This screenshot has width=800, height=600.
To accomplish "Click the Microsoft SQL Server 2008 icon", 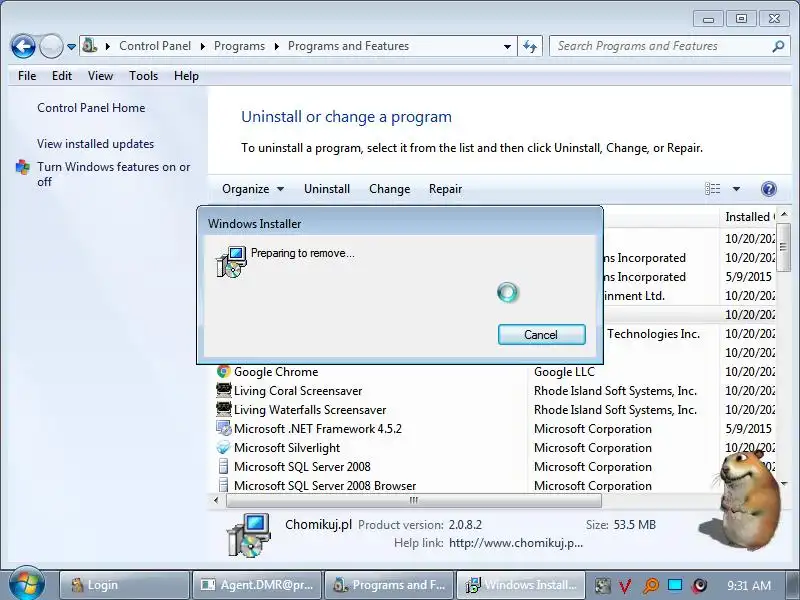I will coord(223,466).
